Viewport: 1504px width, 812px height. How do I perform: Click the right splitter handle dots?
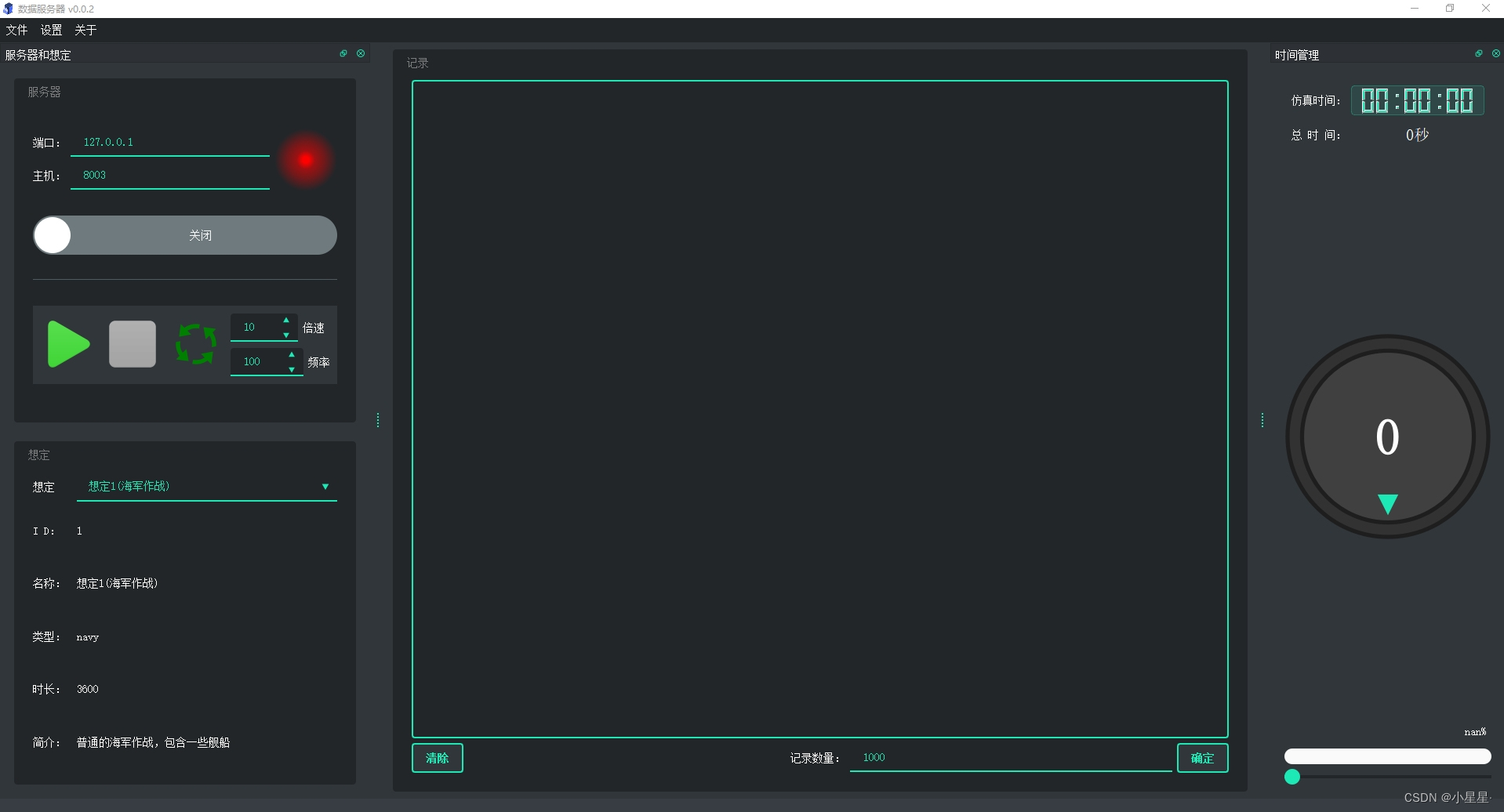[x=1262, y=420]
